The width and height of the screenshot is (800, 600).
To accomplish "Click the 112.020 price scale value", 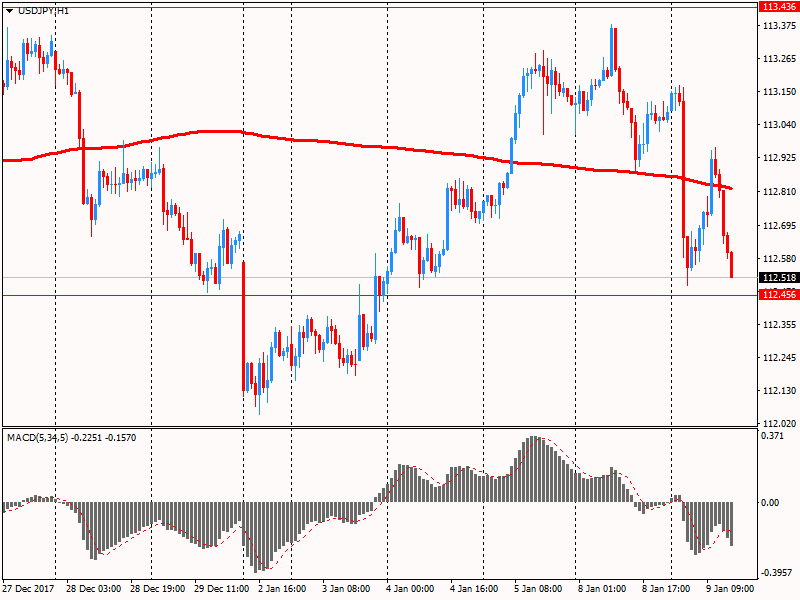I will [x=779, y=423].
